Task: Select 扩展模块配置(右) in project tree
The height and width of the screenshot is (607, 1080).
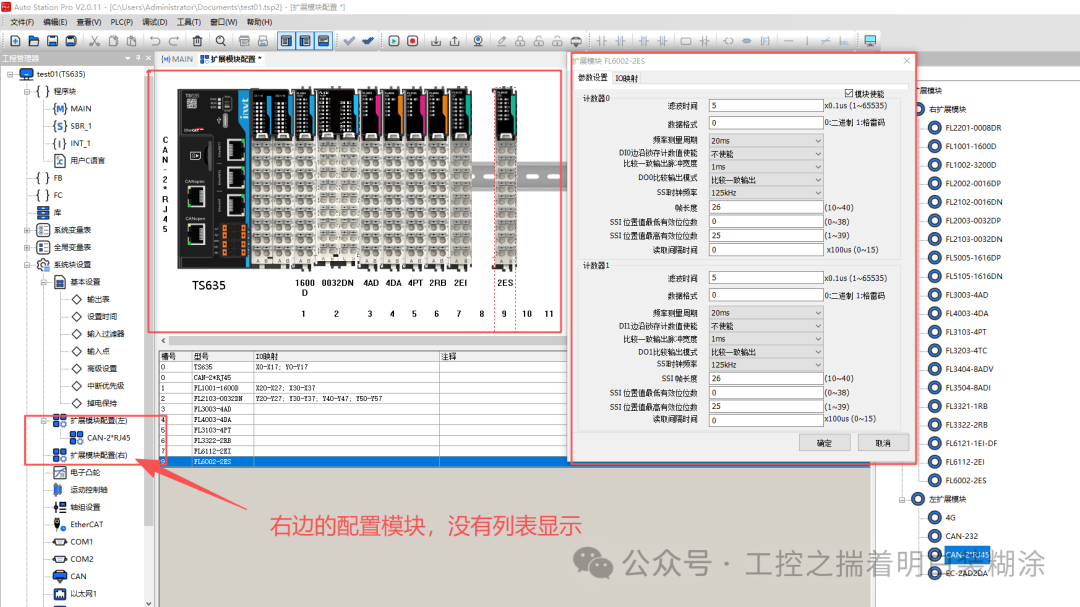Action: click(x=98, y=455)
